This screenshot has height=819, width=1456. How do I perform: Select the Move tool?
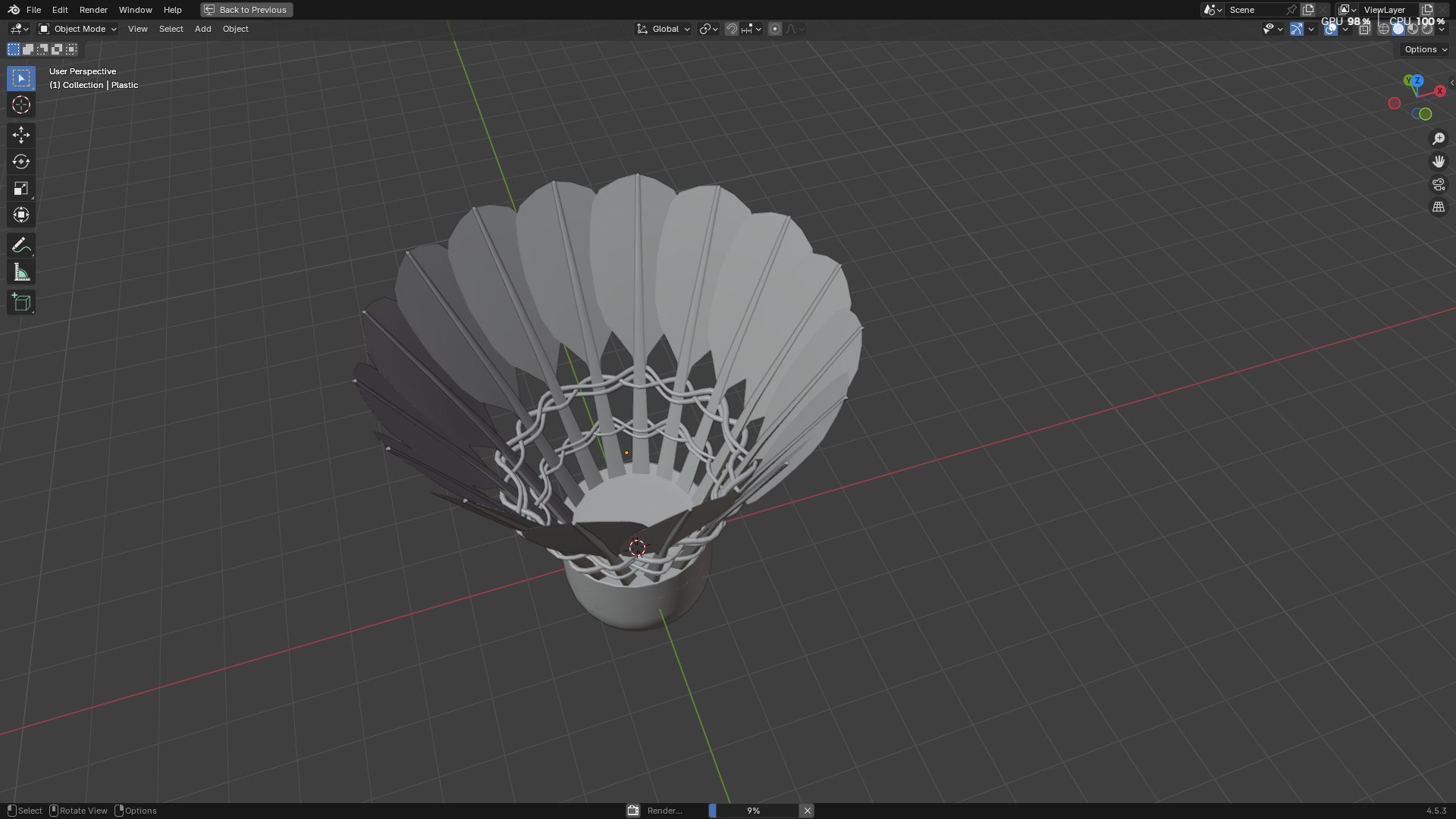tap(21, 135)
